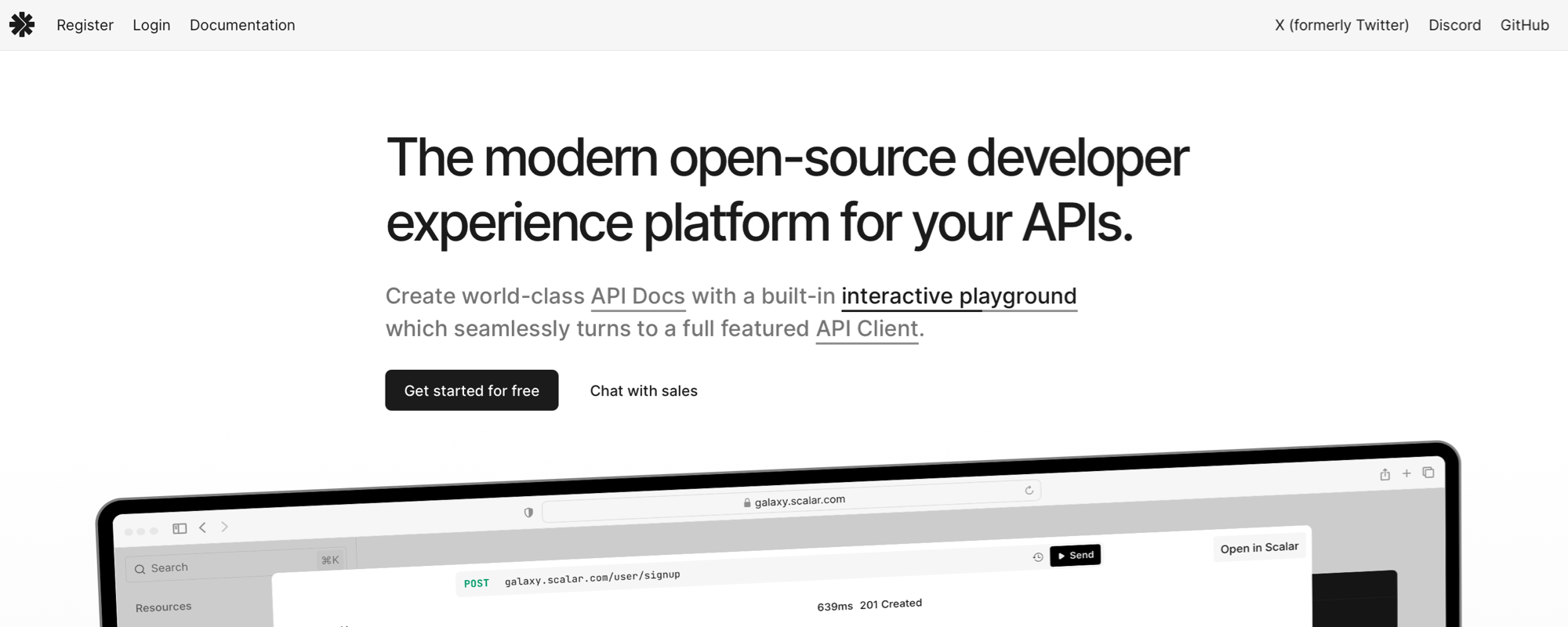This screenshot has height=627, width=1568.
Task: Click the lock icon before galaxy.scalar.com
Action: pyautogui.click(x=747, y=503)
